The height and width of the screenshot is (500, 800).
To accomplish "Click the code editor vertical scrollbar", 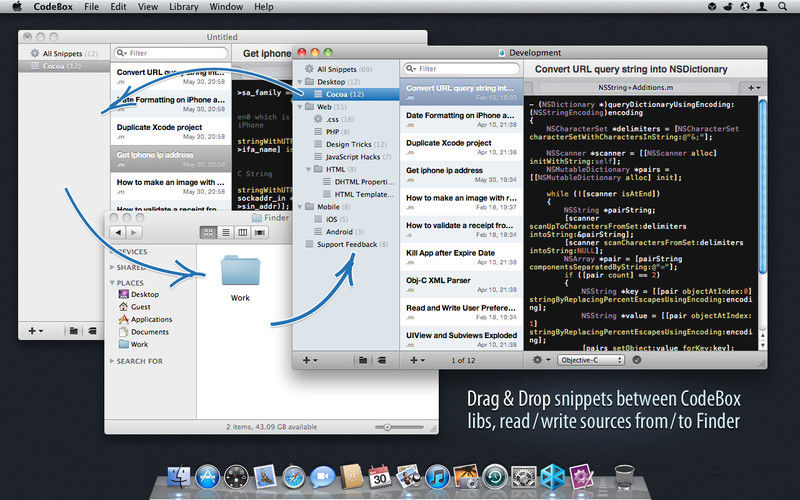I will click(x=763, y=187).
